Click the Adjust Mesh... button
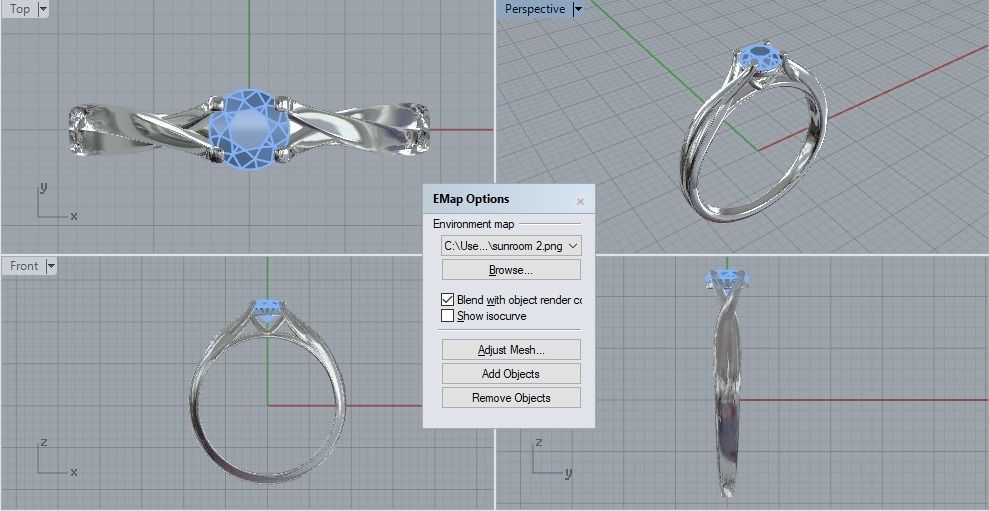The height and width of the screenshot is (511, 989). [511, 349]
